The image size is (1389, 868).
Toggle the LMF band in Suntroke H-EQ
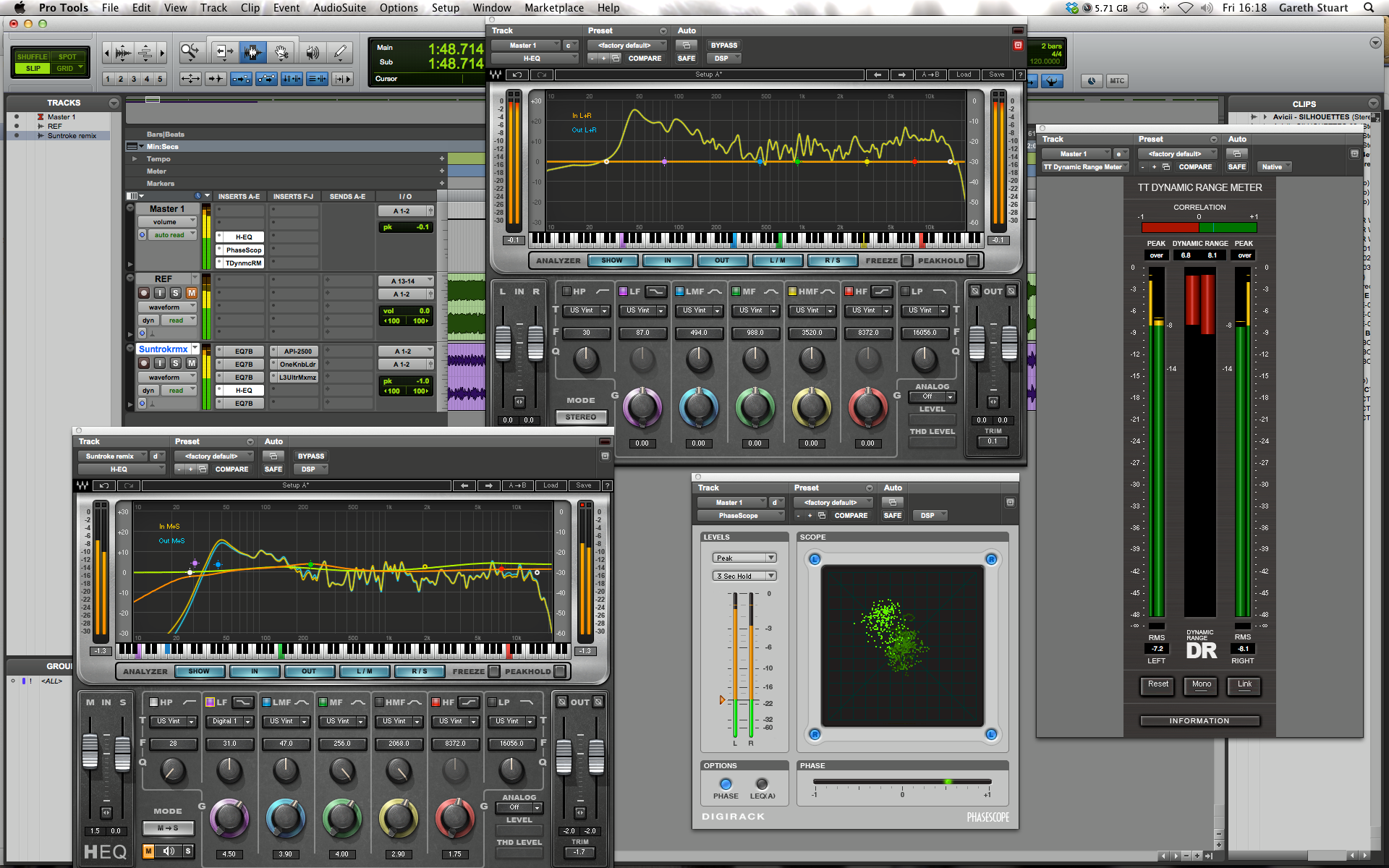point(267,702)
